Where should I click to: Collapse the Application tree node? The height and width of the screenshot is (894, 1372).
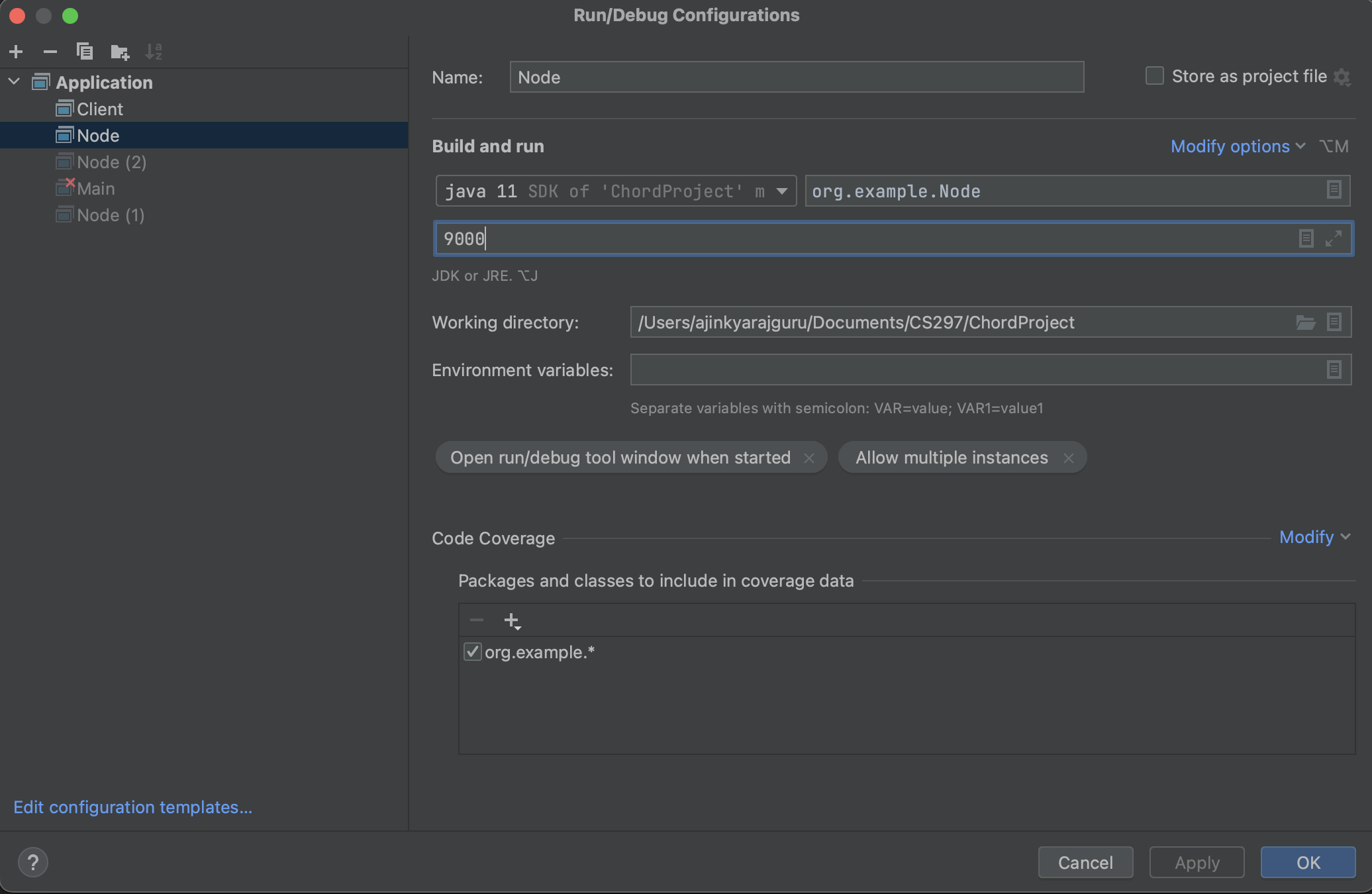click(14, 82)
